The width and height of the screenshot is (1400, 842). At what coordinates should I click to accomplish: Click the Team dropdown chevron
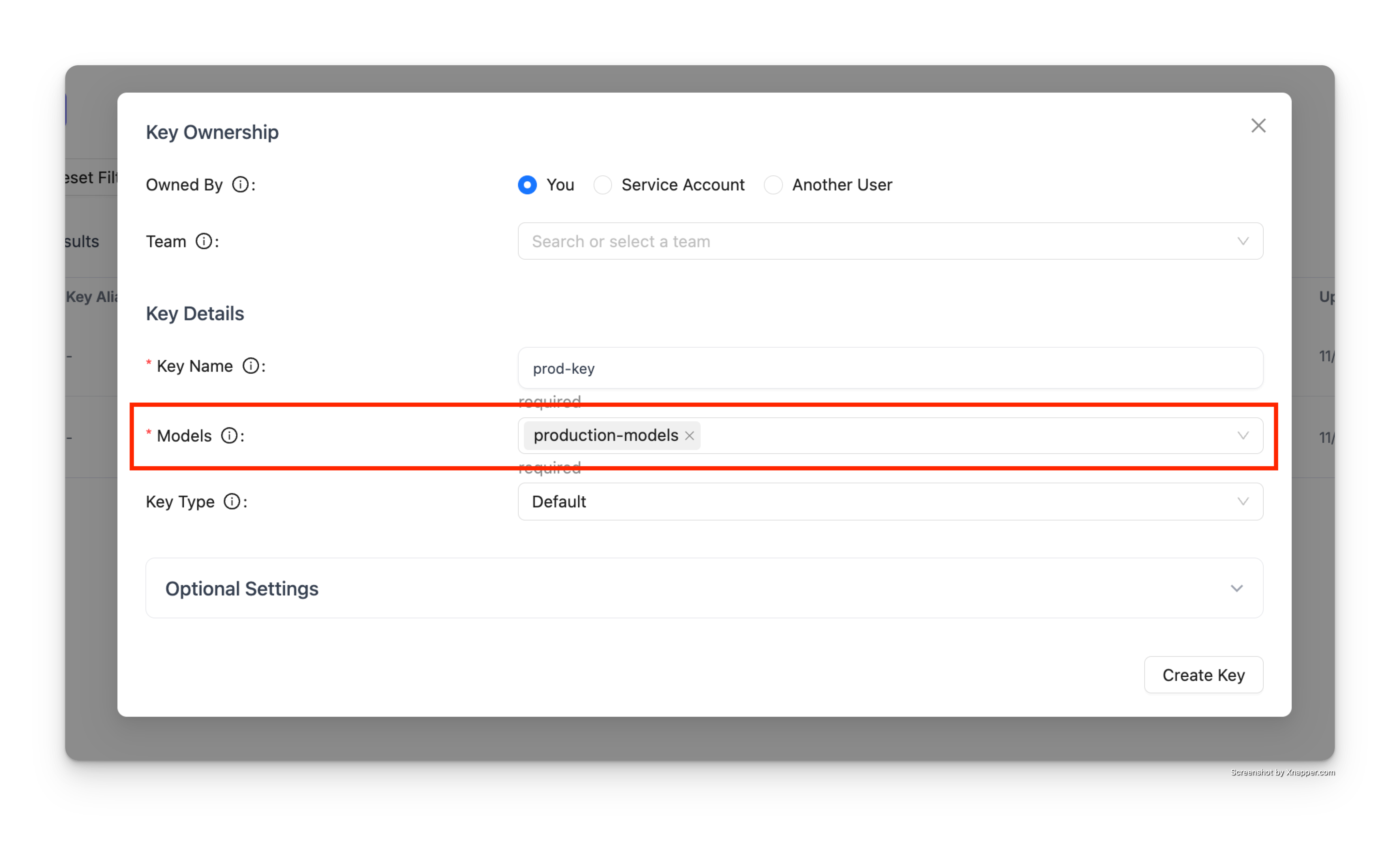[x=1243, y=241]
